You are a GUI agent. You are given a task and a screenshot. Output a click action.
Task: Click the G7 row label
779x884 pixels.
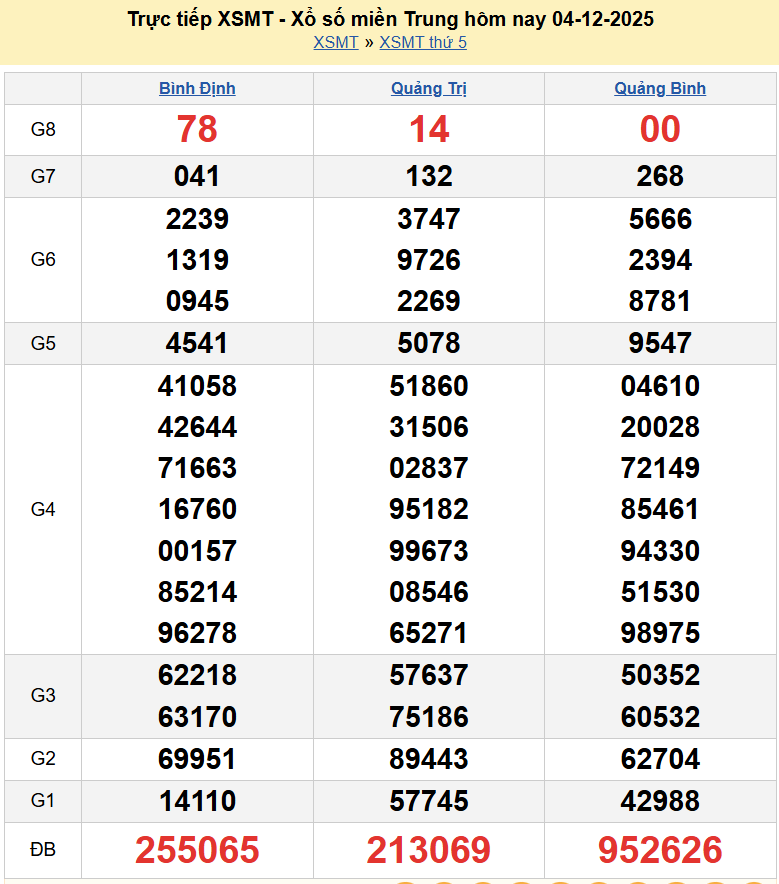click(x=43, y=177)
